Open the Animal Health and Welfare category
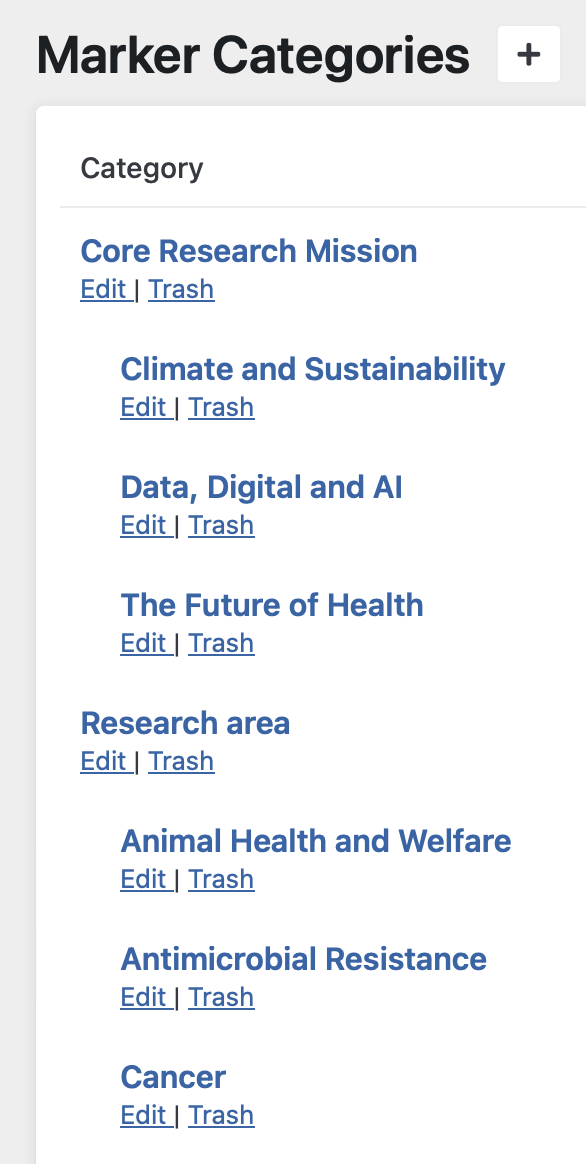This screenshot has width=586, height=1164. pos(316,841)
